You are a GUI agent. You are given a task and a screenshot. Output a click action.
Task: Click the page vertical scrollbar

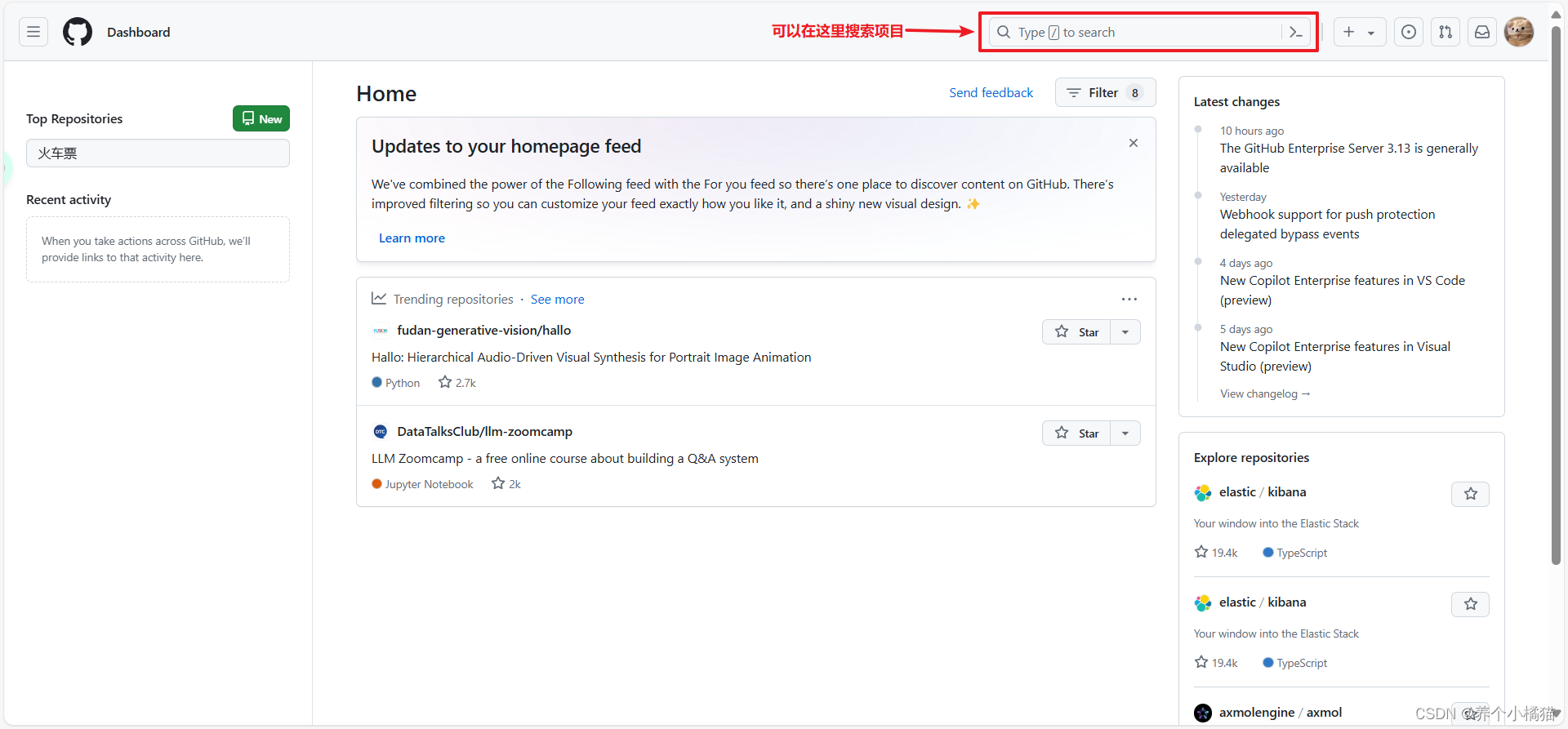point(1556,294)
